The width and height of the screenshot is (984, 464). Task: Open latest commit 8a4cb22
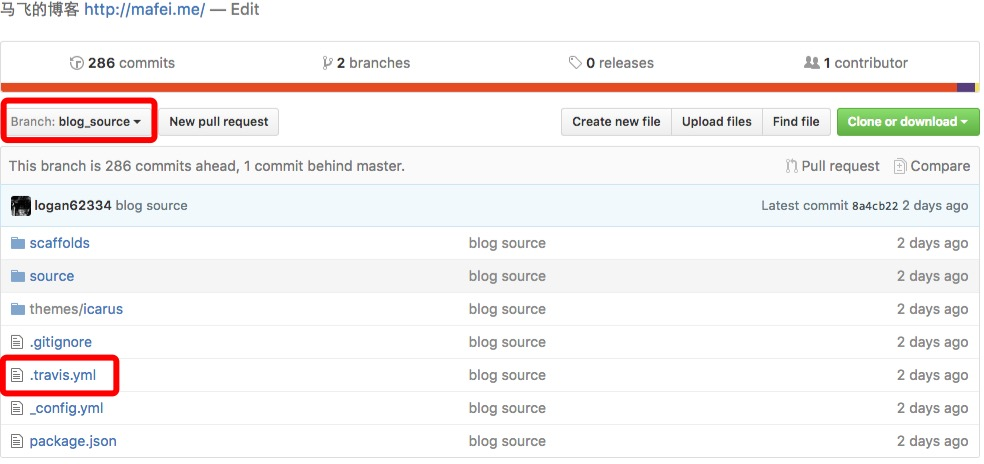pos(875,206)
